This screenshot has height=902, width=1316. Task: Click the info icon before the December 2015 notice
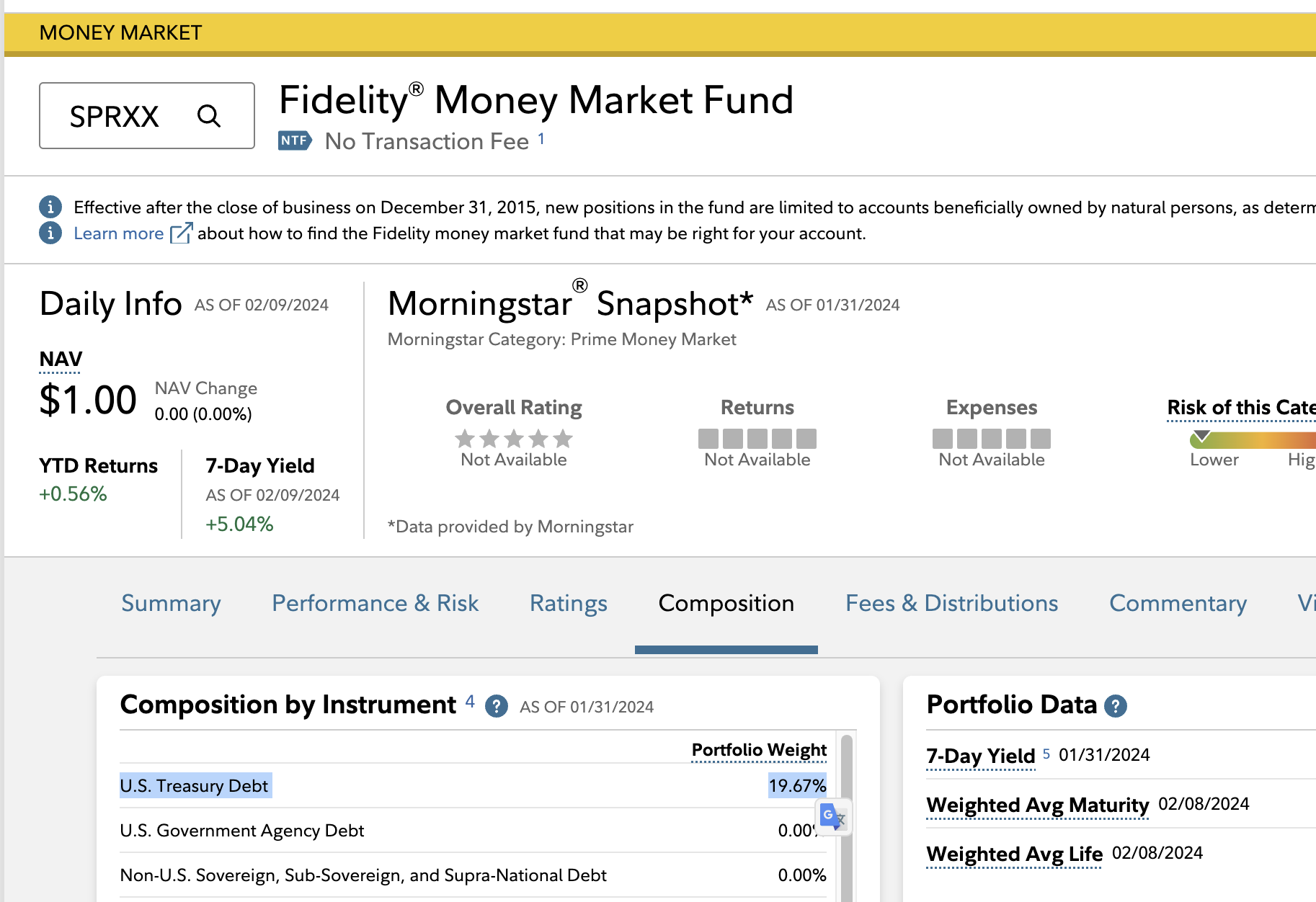[49, 207]
